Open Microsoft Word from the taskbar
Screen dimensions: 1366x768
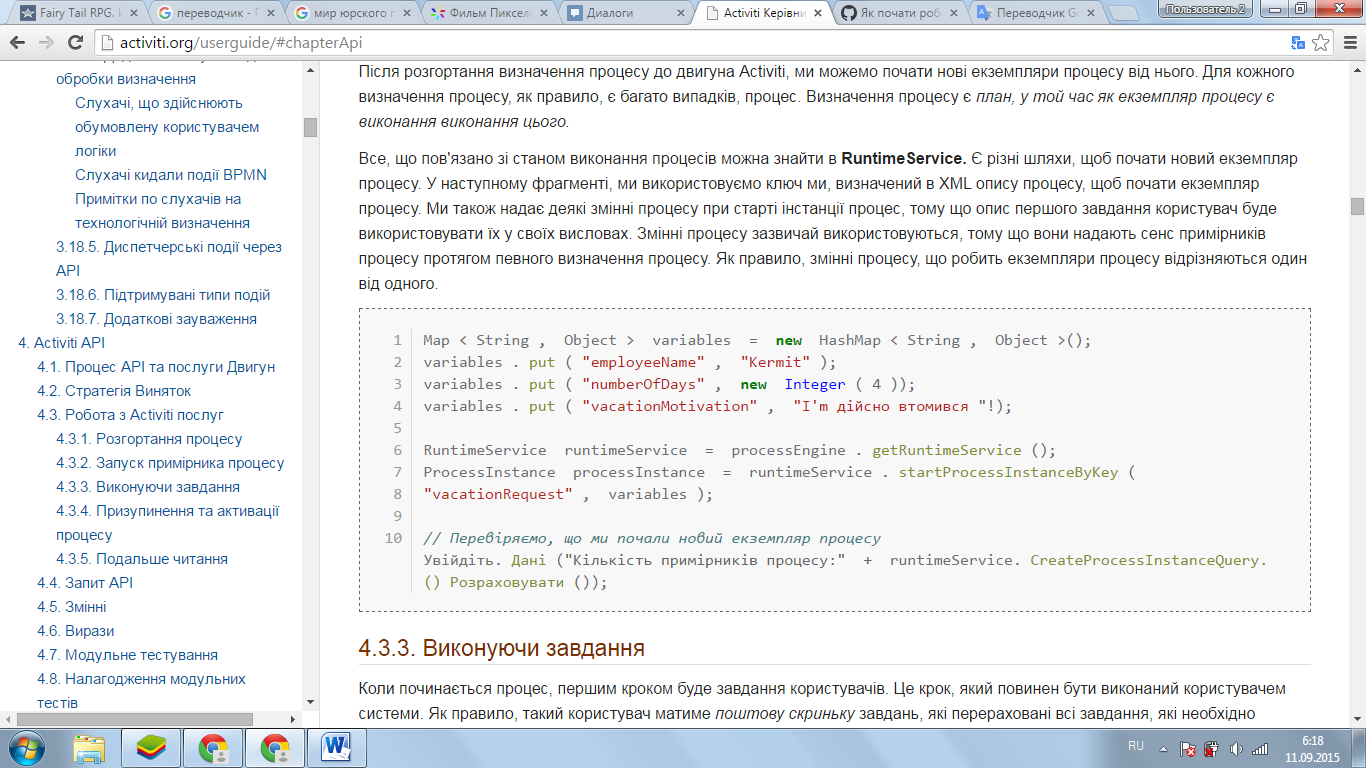(337, 748)
